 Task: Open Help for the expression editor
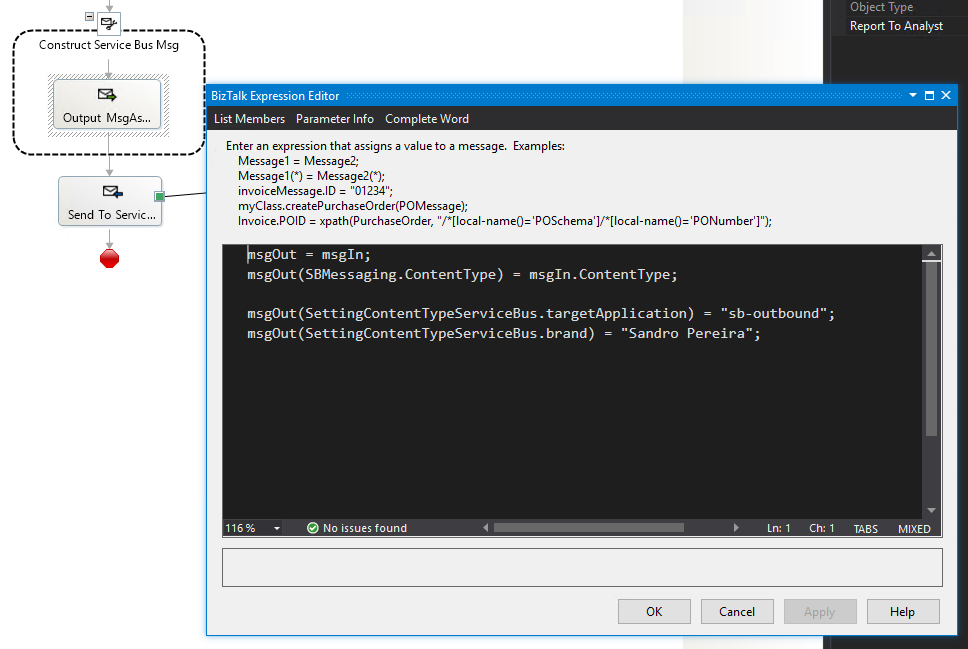pos(902,611)
